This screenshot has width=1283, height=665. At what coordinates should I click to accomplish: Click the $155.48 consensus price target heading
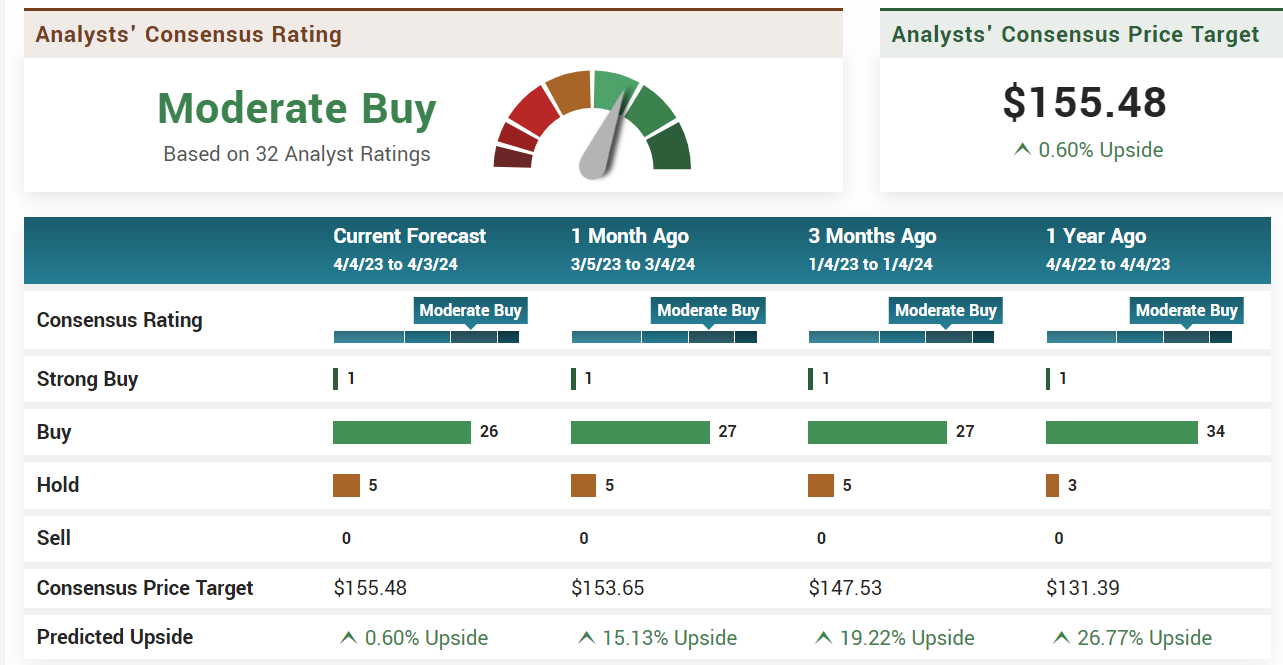tap(1084, 103)
